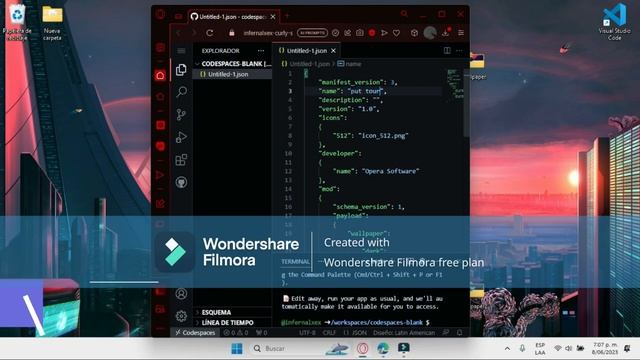Open the Run and Debug view
640x360 pixels.
(x=181, y=137)
